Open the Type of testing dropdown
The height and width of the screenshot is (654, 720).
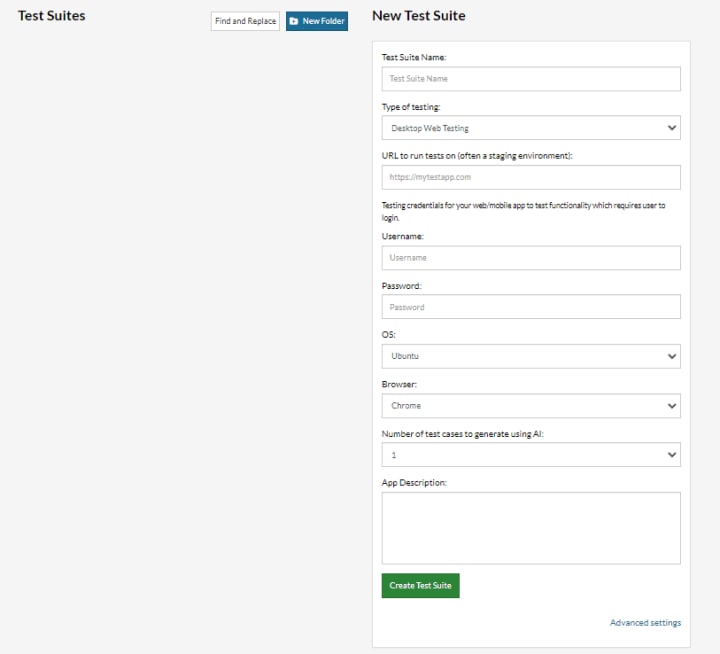pos(531,128)
